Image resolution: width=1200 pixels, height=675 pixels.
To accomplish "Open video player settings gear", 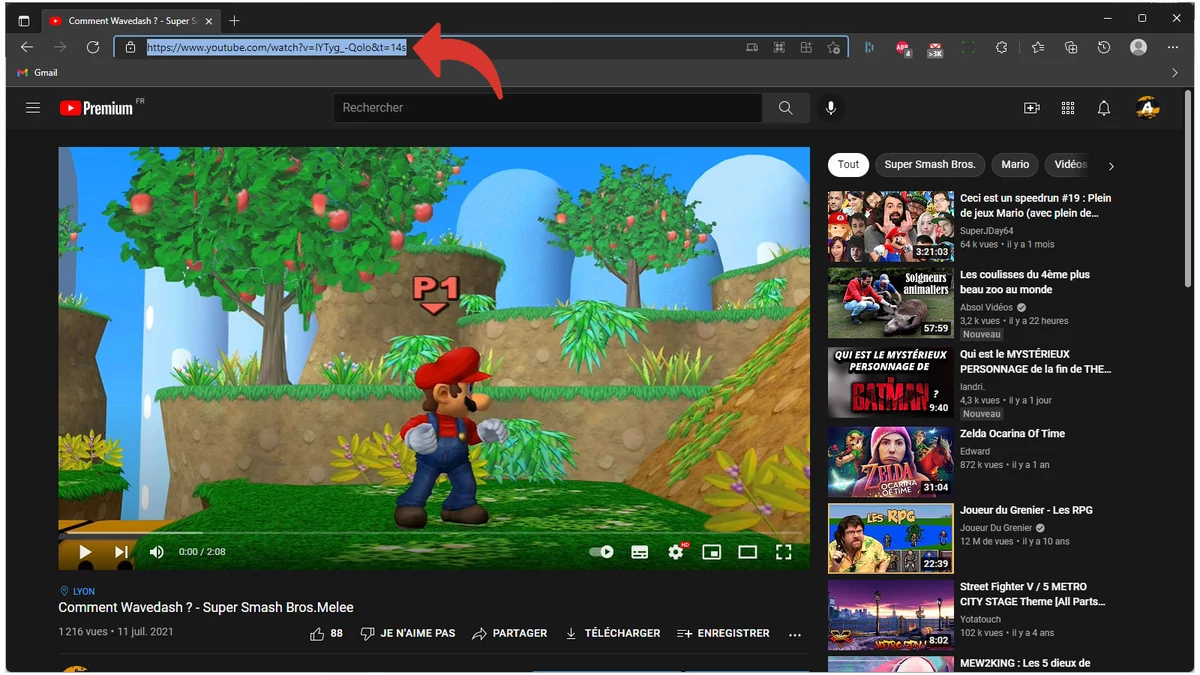I will 676,552.
